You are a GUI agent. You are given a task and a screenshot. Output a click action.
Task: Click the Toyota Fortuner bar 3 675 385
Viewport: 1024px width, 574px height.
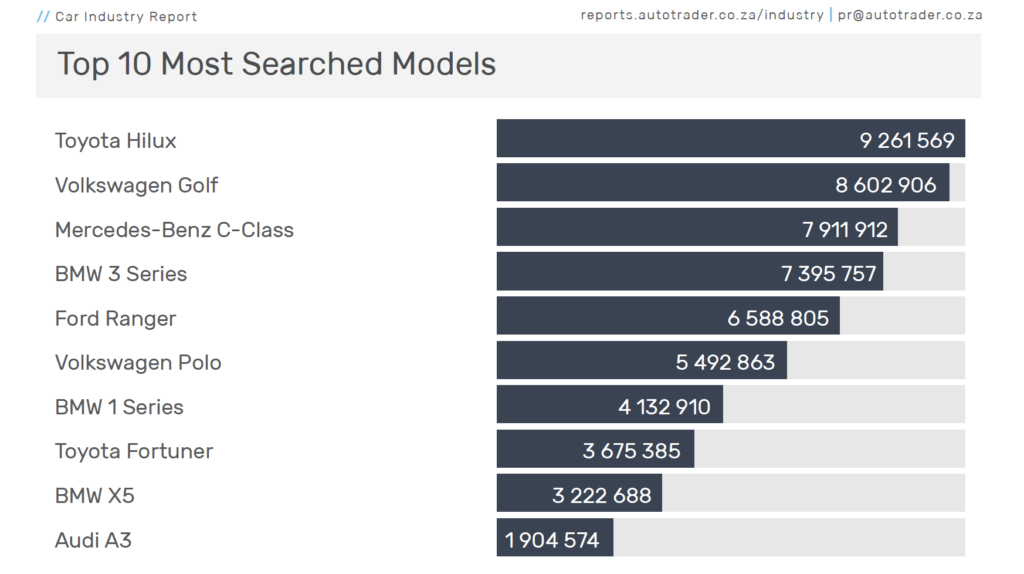[x=596, y=449]
